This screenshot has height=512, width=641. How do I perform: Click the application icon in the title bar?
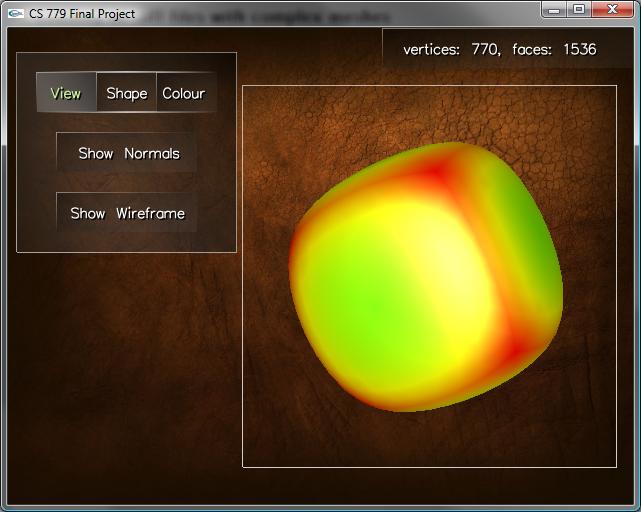[15, 13]
